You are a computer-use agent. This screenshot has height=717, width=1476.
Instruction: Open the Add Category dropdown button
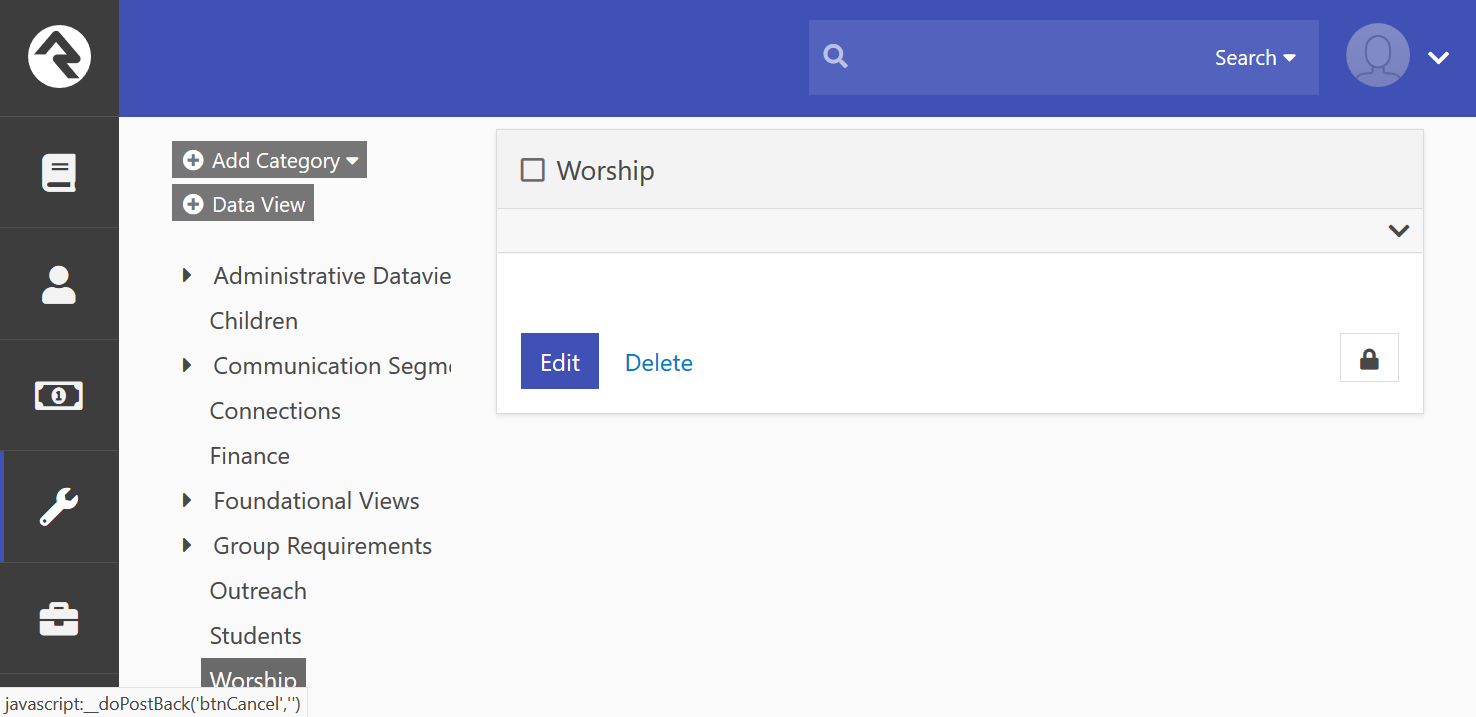click(x=270, y=160)
